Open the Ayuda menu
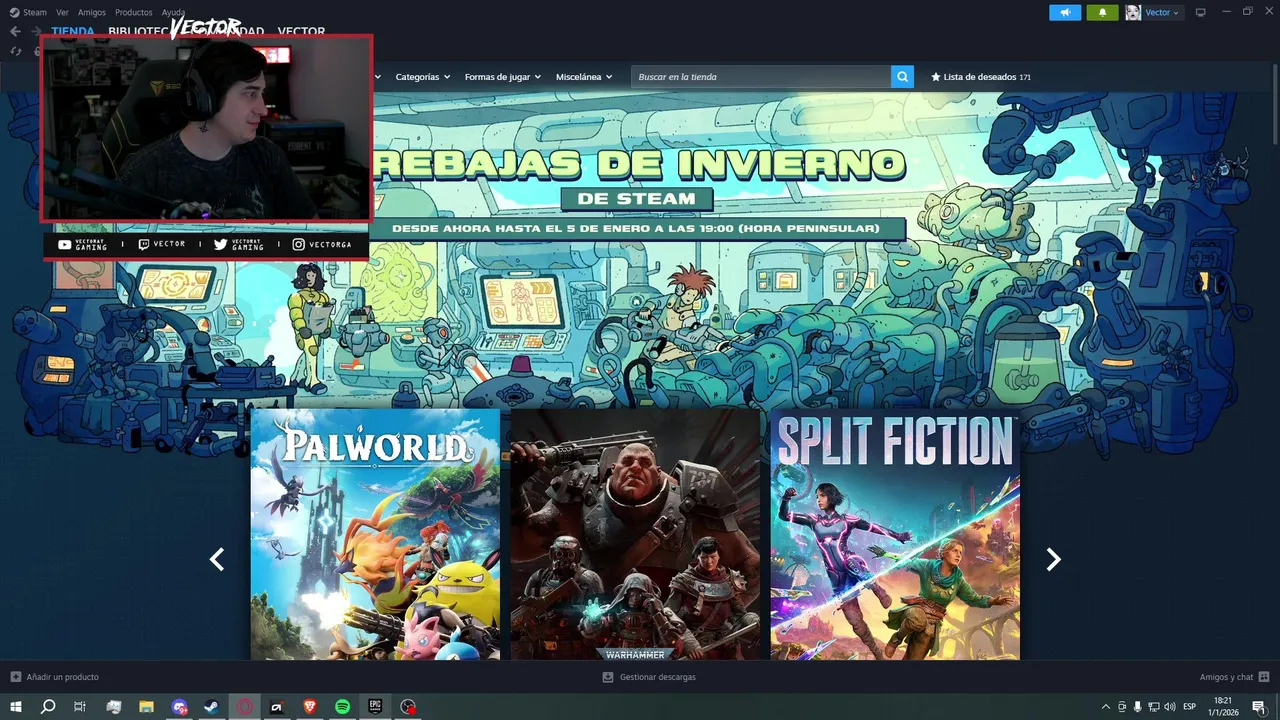 point(173,12)
